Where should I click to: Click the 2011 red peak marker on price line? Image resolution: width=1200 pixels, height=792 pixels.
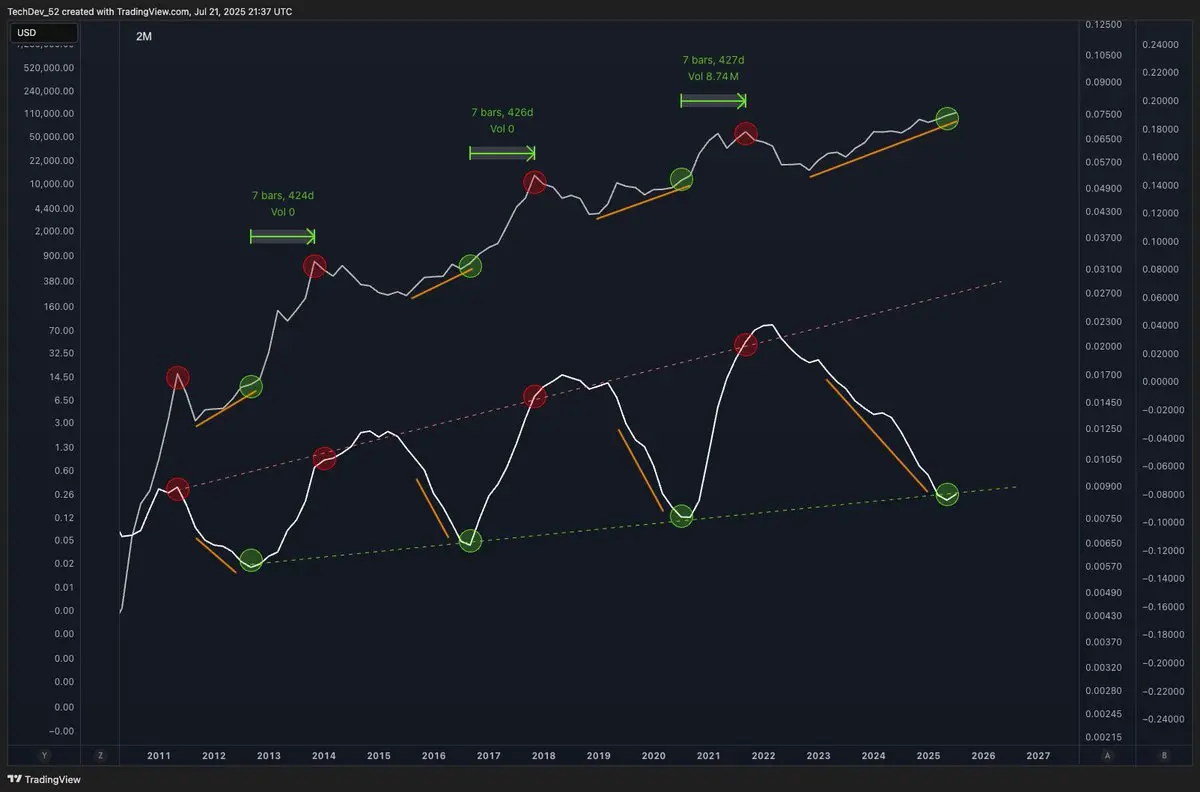177,377
